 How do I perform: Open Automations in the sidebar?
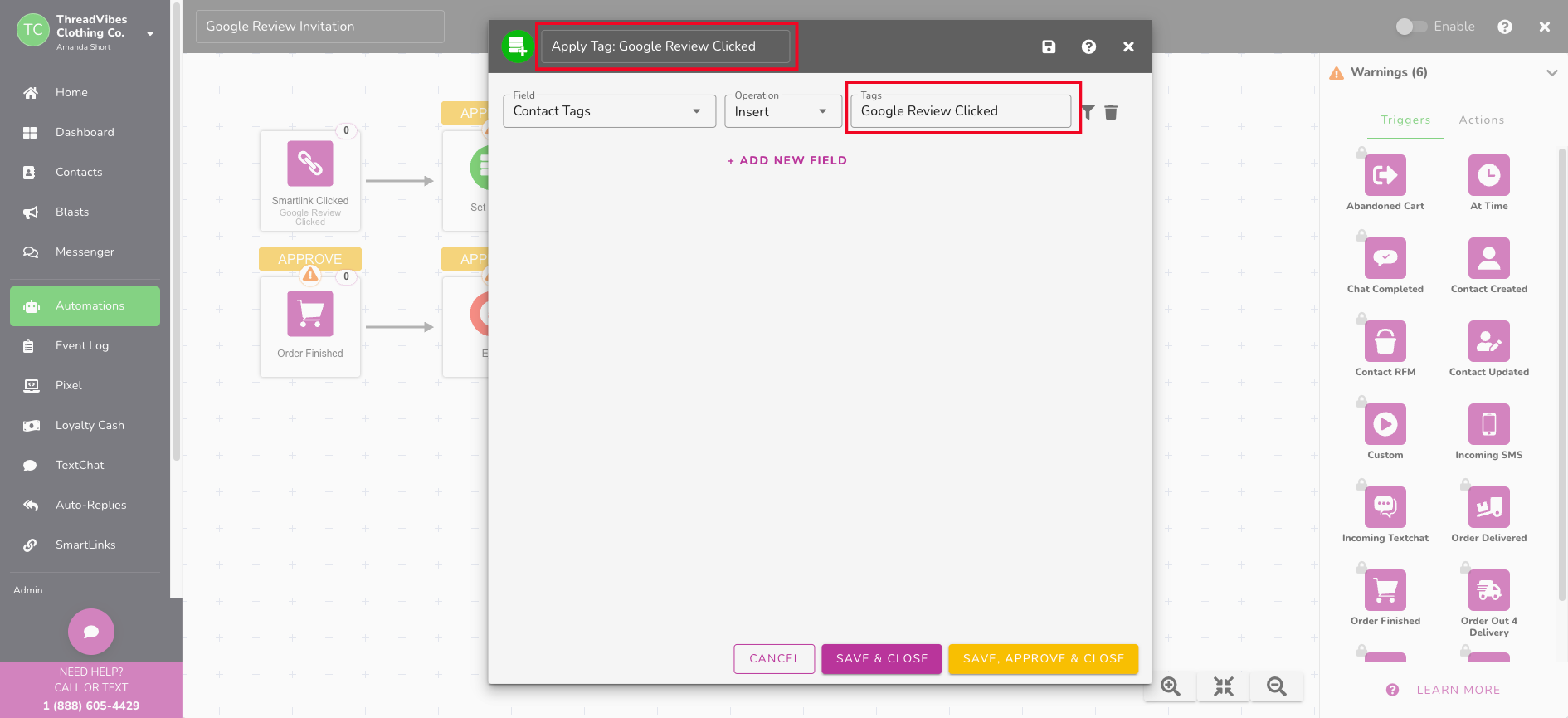(x=85, y=306)
